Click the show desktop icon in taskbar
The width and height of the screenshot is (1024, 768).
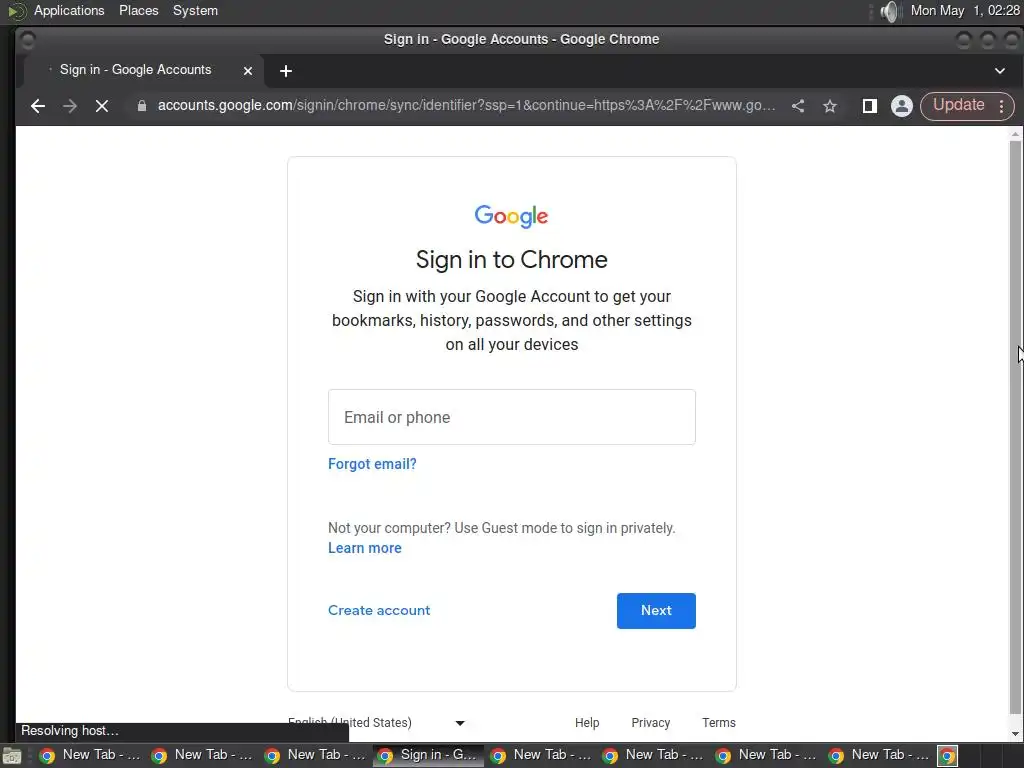pos(12,756)
